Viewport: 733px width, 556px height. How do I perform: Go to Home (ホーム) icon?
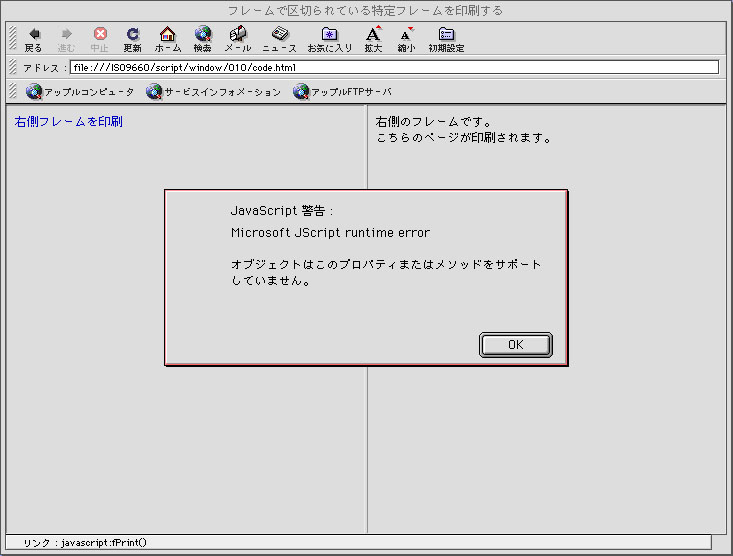(x=167, y=34)
